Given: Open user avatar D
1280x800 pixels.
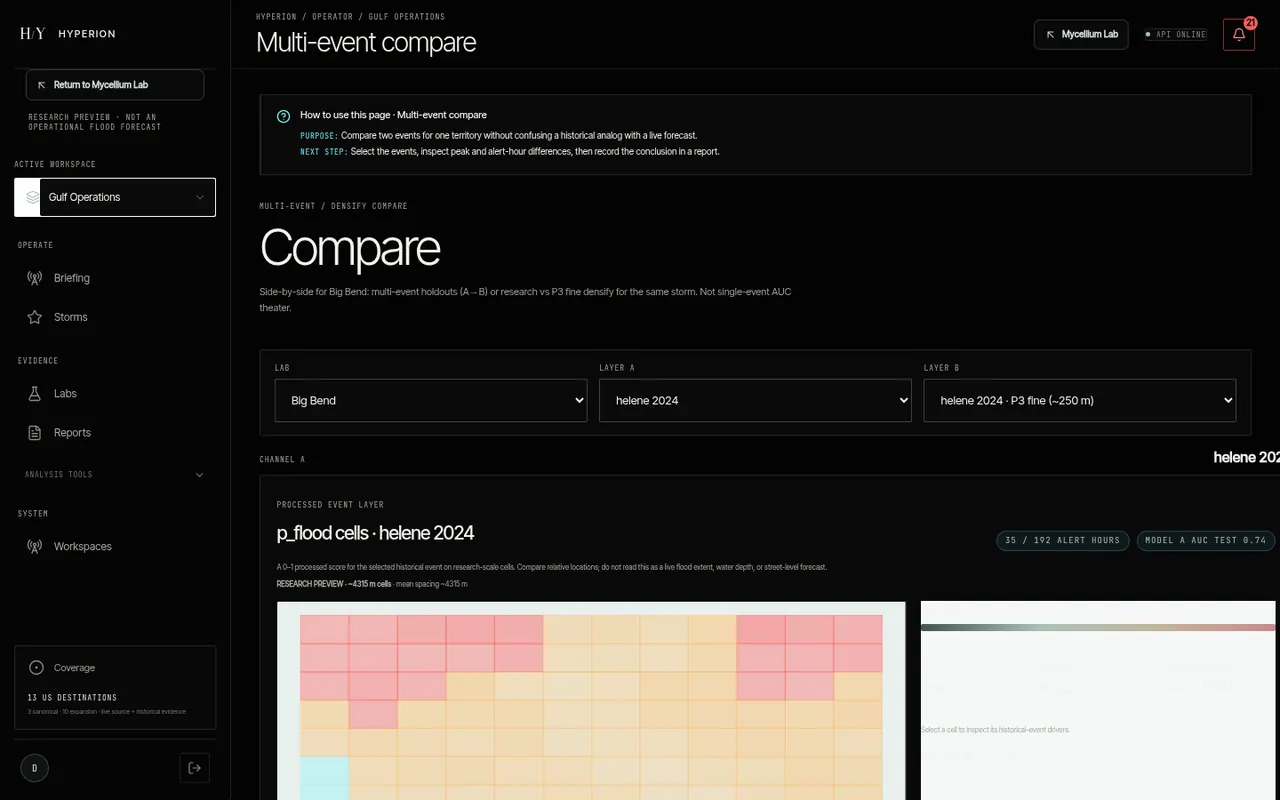Looking at the screenshot, I should pyautogui.click(x=34, y=768).
